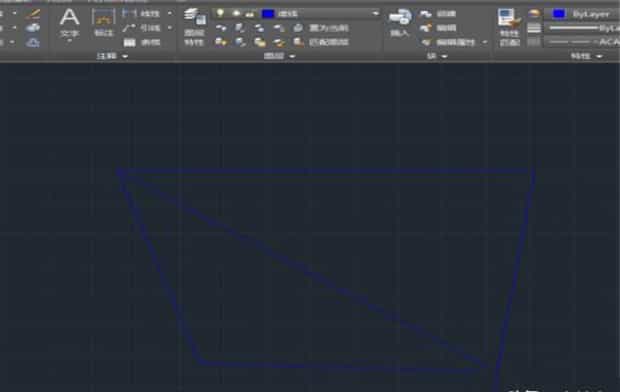Toggle the layer lightbulb on/off icon
620x392 pixels.
click(220, 13)
